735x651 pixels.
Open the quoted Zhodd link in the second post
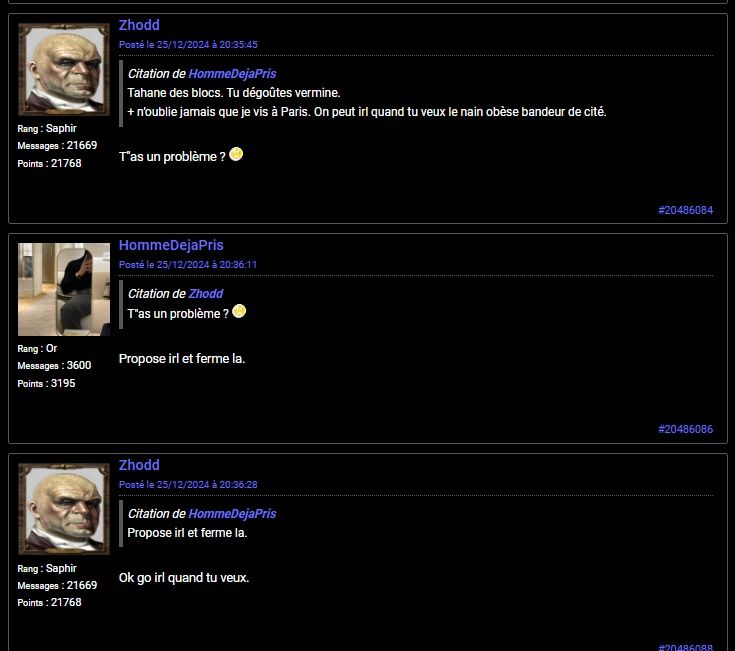206,294
